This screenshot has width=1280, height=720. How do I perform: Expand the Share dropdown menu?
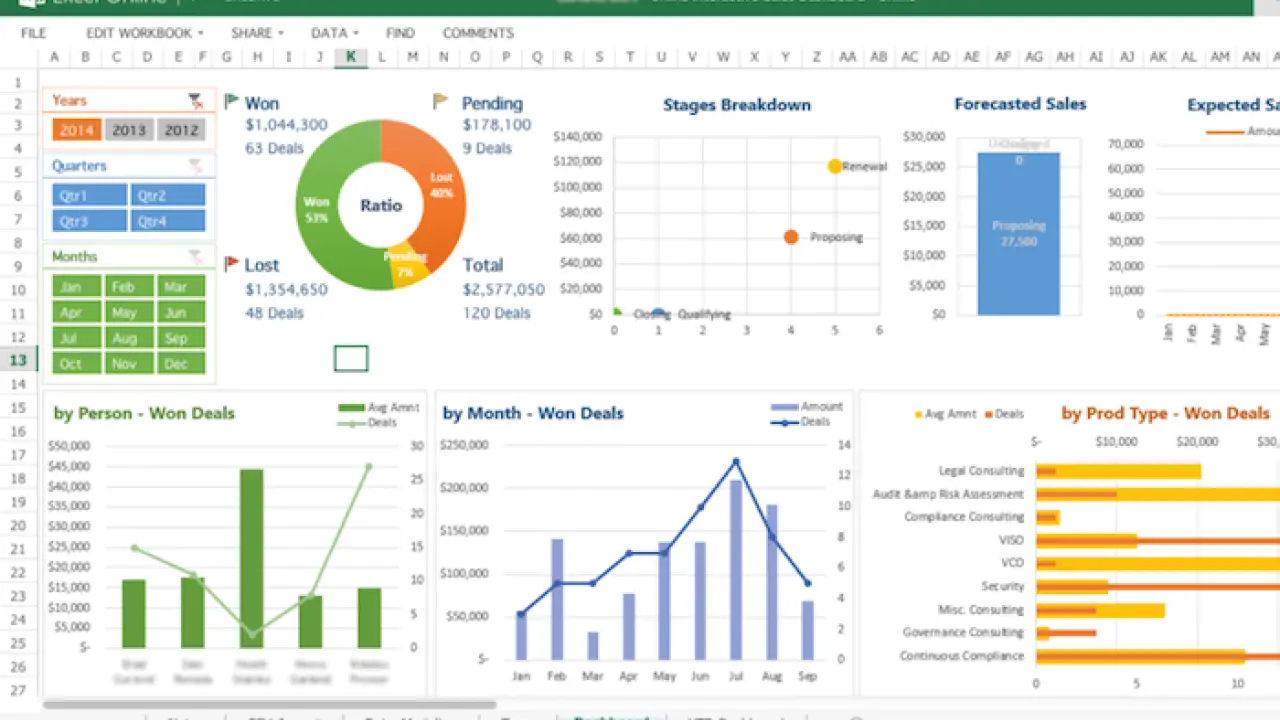click(257, 33)
